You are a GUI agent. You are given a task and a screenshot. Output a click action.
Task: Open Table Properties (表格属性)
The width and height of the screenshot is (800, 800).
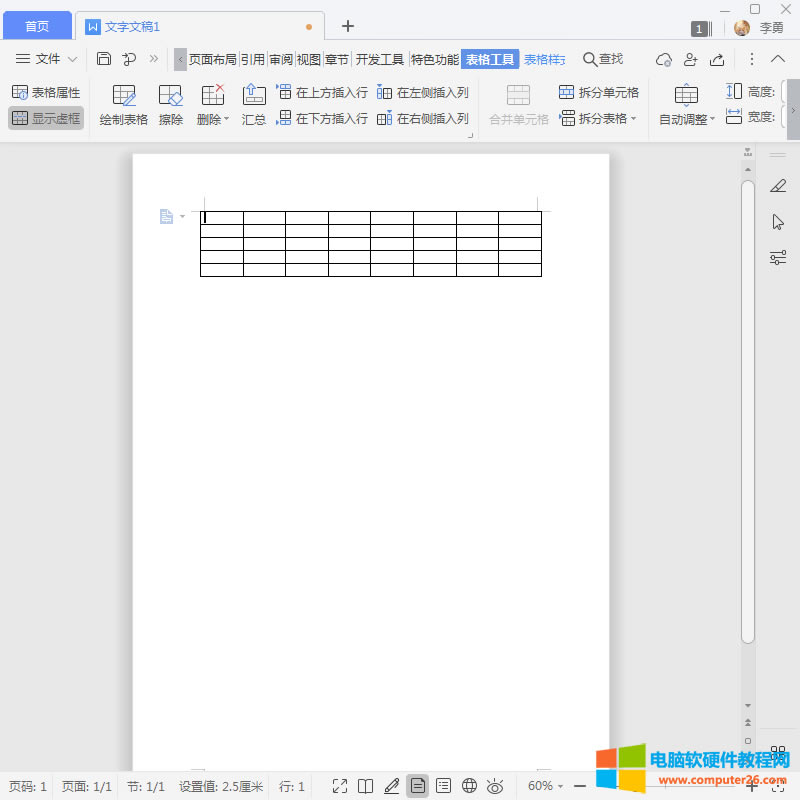click(46, 92)
